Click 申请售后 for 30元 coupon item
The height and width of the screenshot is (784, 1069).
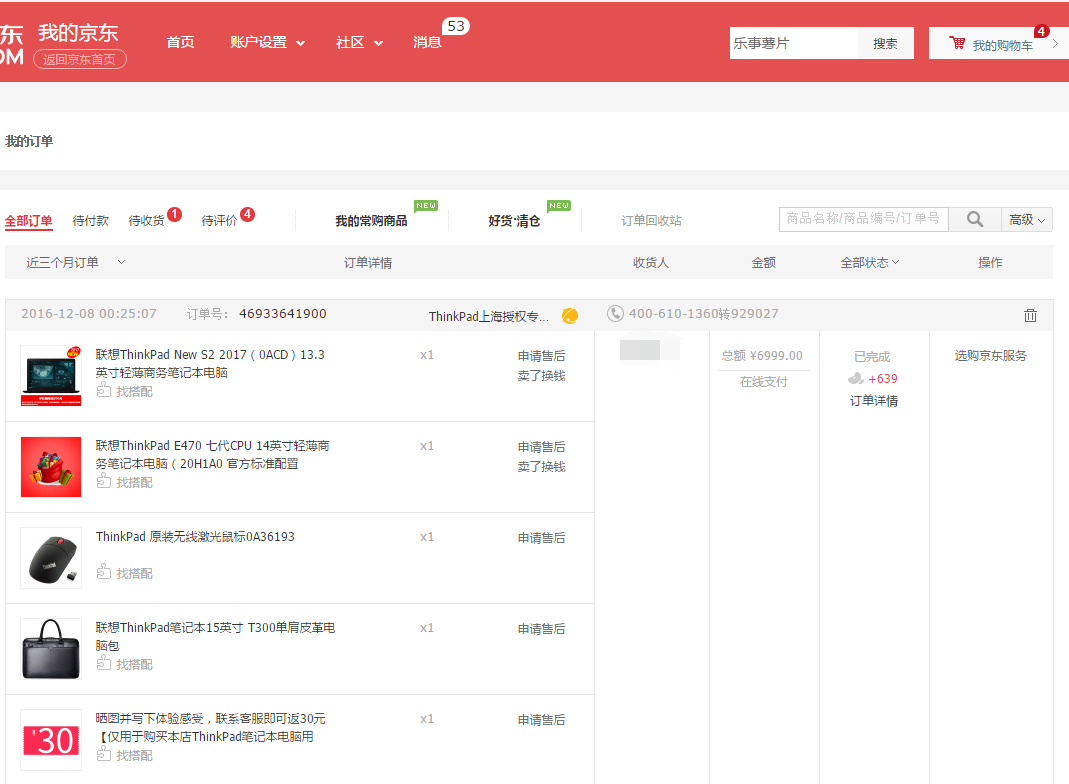541,720
